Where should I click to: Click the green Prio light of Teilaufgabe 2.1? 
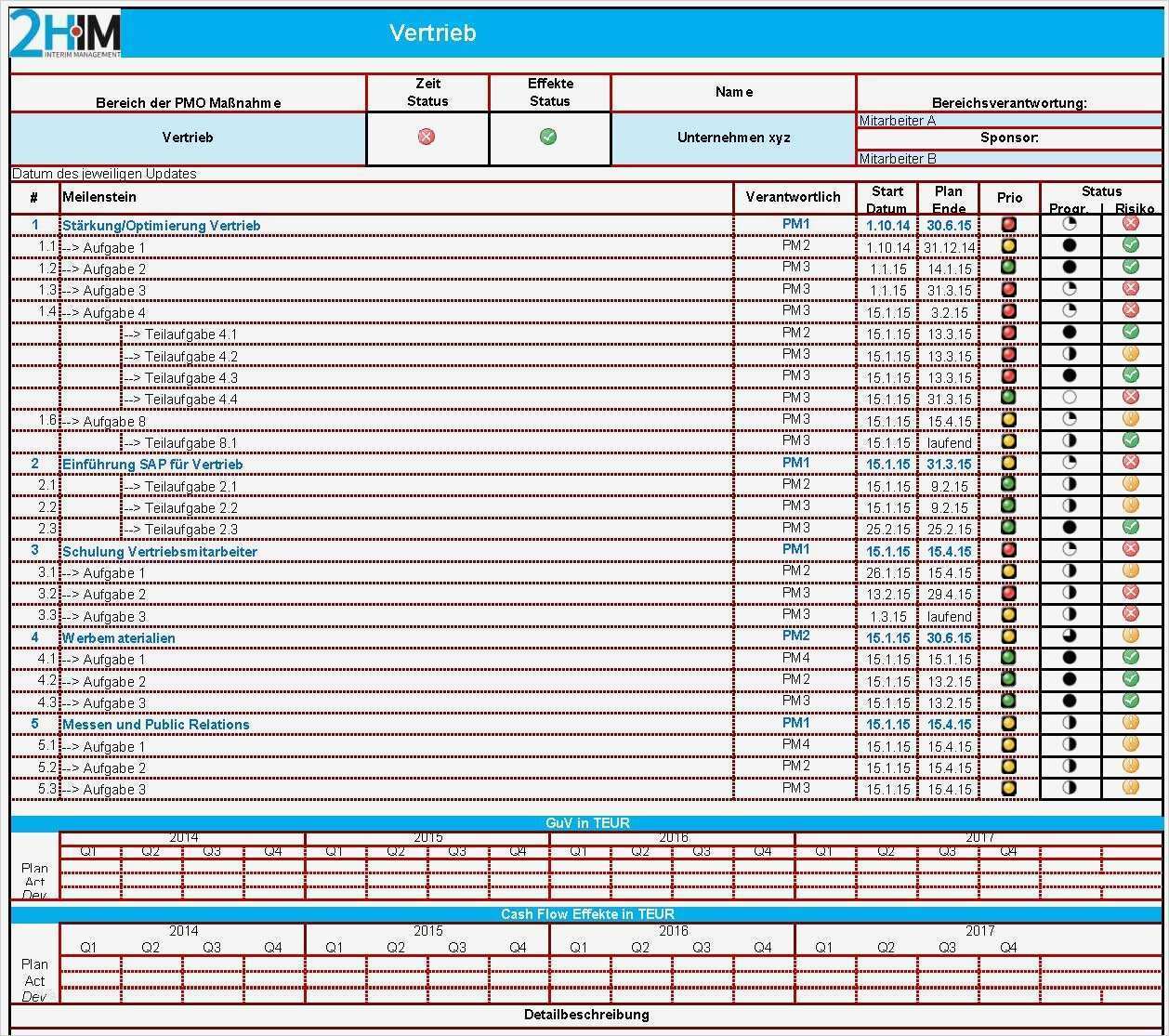pyautogui.click(x=1009, y=484)
